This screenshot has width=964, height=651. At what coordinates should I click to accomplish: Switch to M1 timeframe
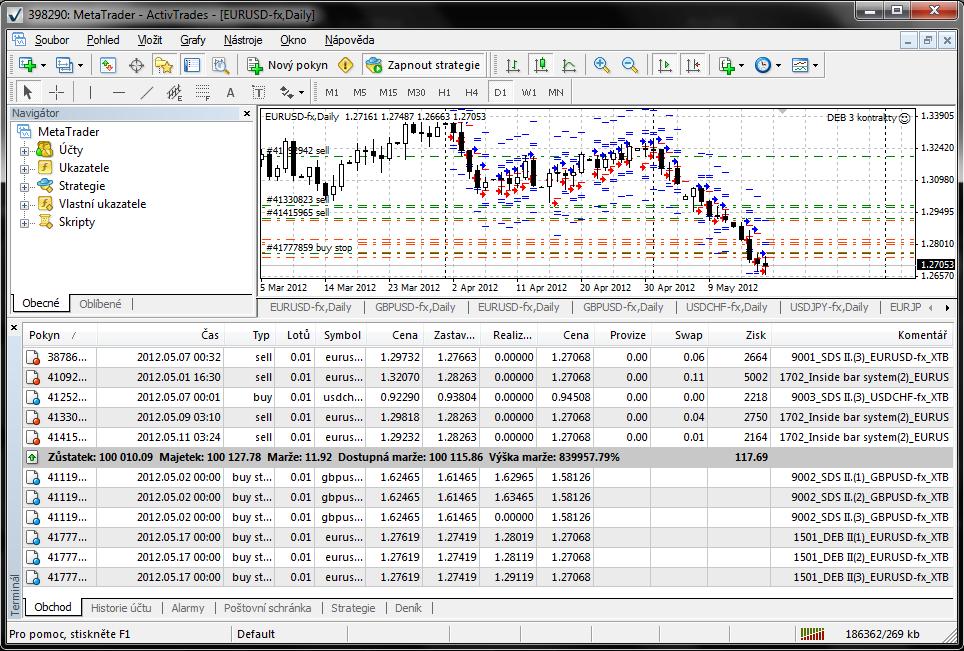[332, 92]
